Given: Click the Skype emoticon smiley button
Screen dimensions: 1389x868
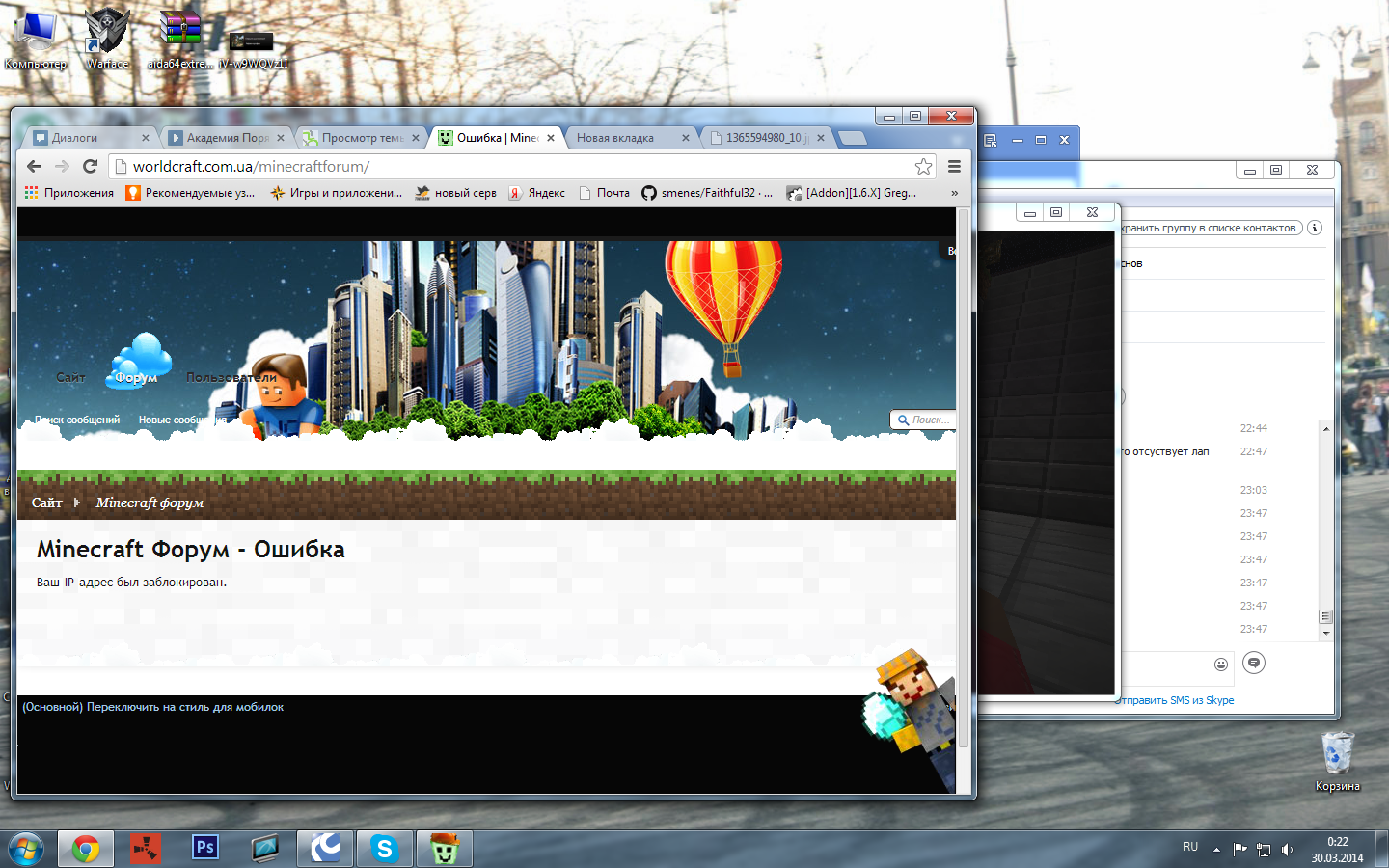Looking at the screenshot, I should click(x=1221, y=664).
